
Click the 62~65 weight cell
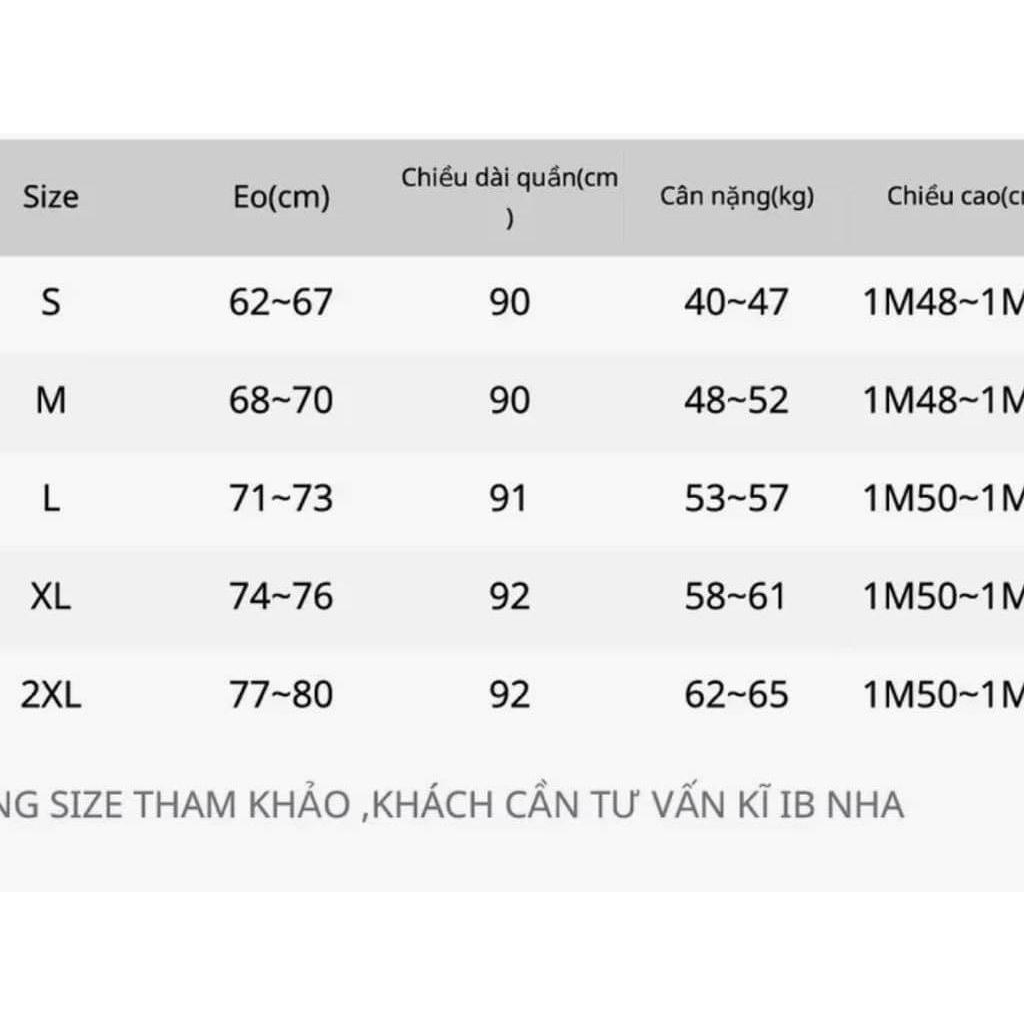pos(737,695)
